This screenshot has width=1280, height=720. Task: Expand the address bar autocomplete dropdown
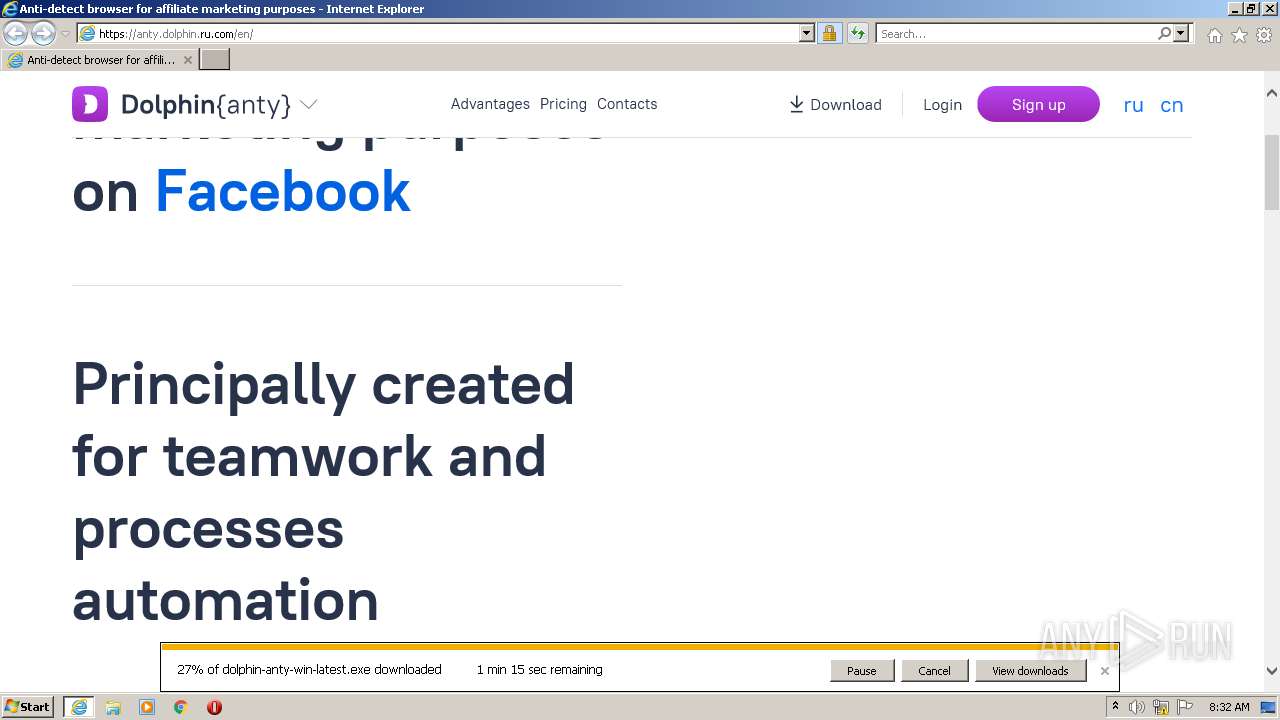807,34
